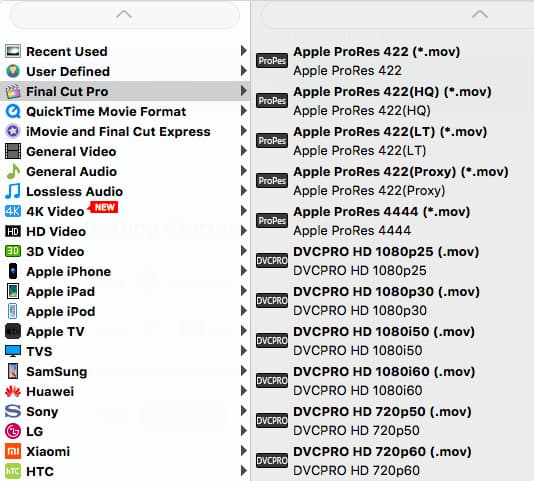Click the Xiaomi label

[x=48, y=451]
